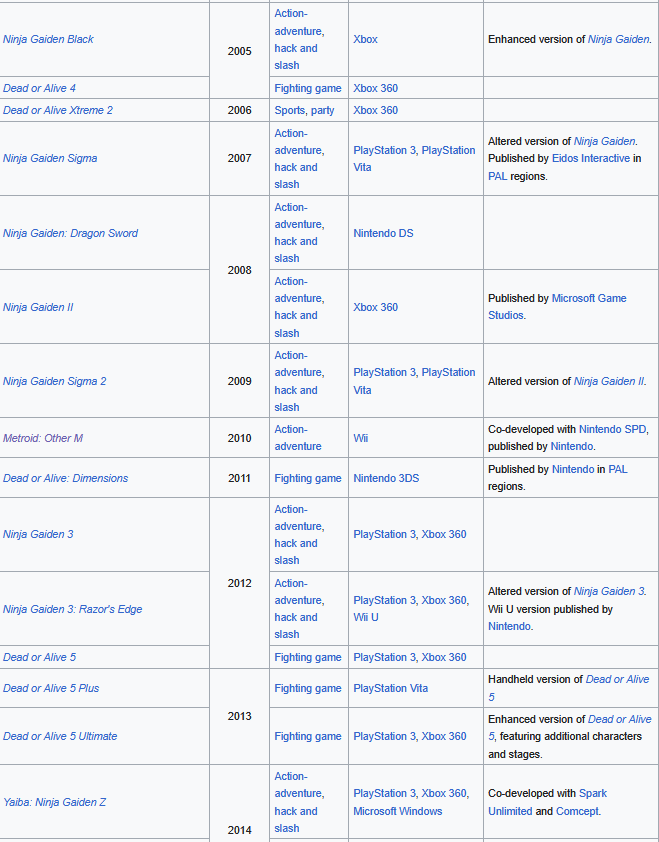Click Wii platform link
The width and height of the screenshot is (659, 842).
point(360,438)
